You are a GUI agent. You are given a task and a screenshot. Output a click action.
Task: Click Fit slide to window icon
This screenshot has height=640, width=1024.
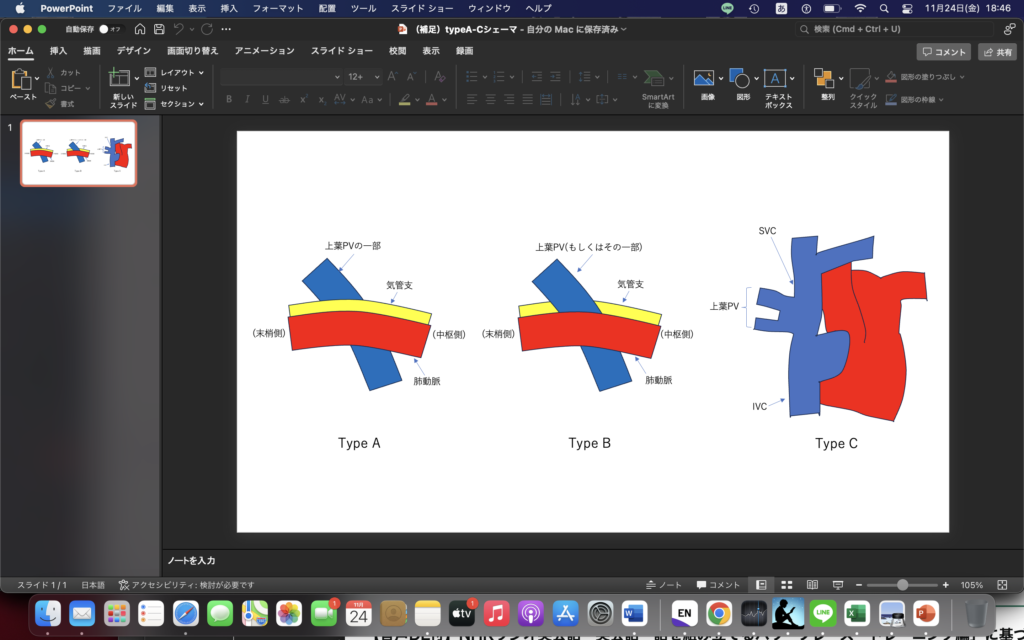(x=1002, y=585)
